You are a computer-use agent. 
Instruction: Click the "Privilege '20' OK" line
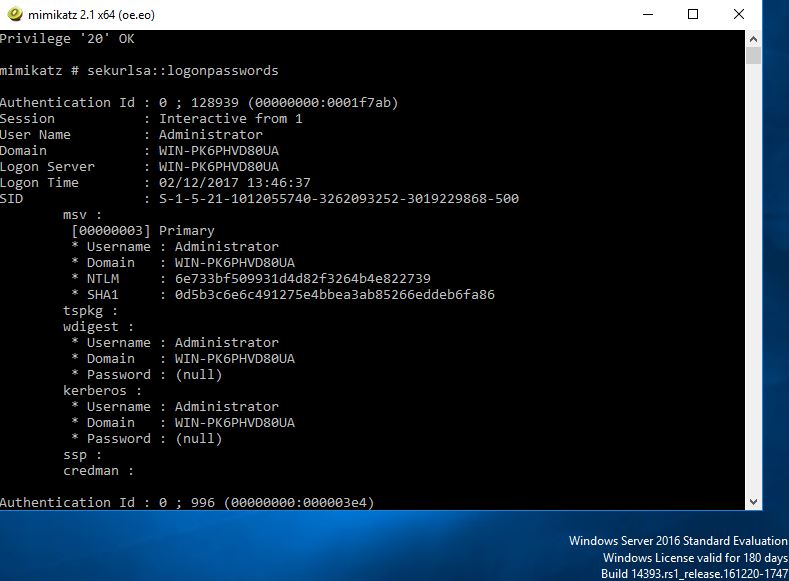coord(67,39)
